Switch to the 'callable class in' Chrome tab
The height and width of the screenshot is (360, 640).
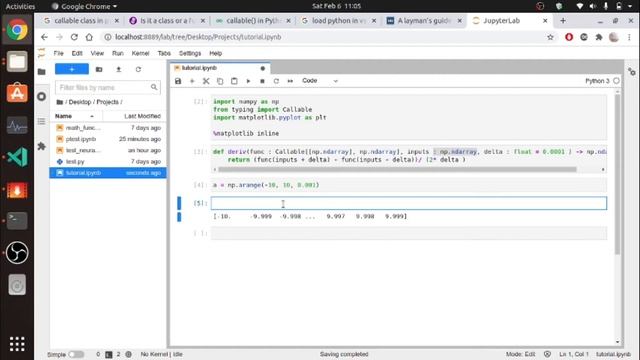click(x=81, y=21)
